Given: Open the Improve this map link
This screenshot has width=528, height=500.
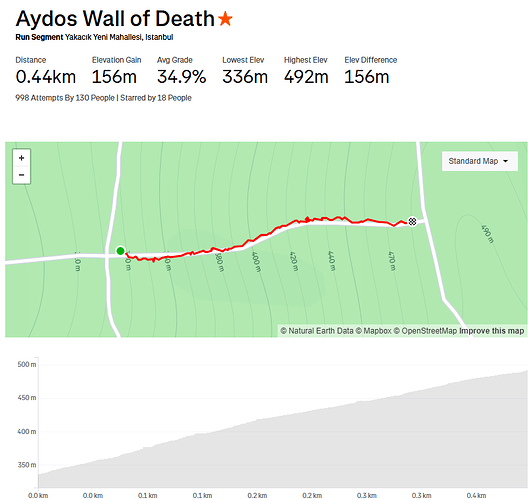Looking at the screenshot, I should [492, 331].
